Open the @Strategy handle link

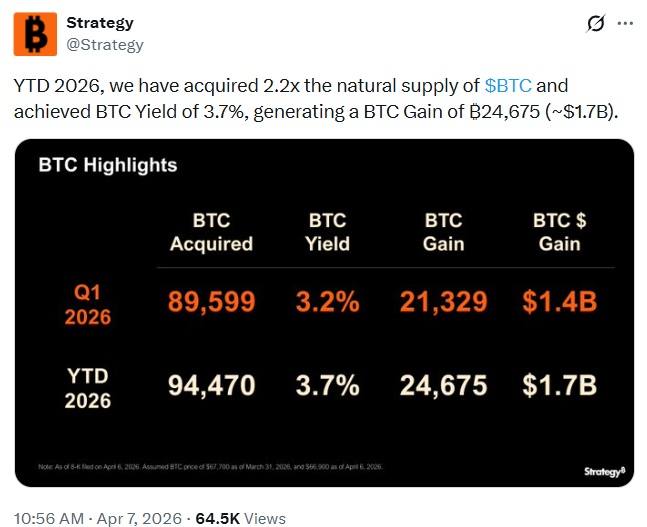[104, 44]
